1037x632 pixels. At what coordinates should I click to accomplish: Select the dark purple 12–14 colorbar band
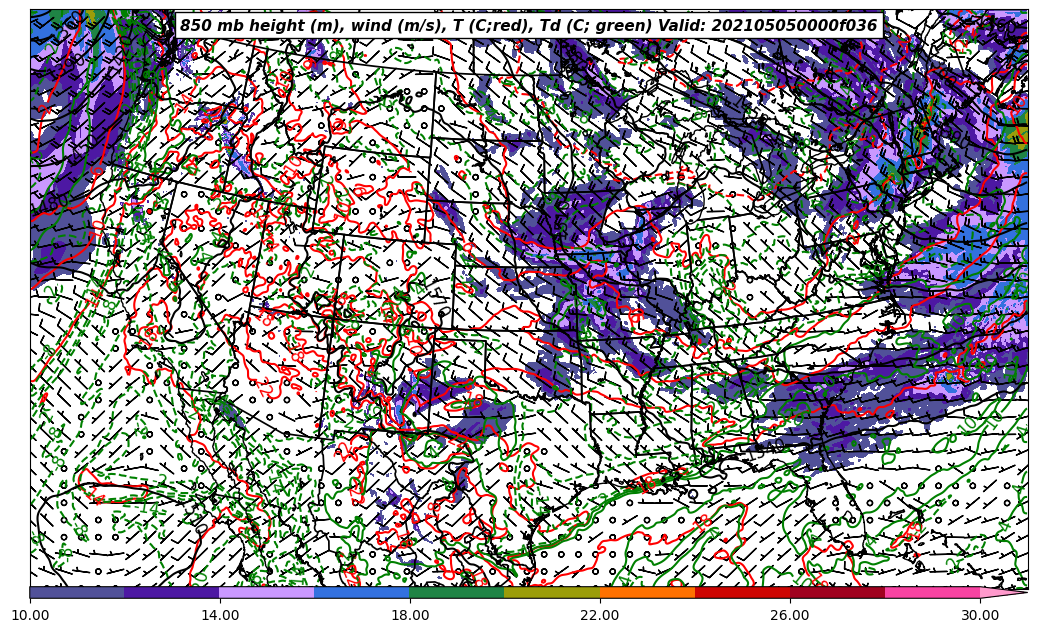tap(172, 592)
